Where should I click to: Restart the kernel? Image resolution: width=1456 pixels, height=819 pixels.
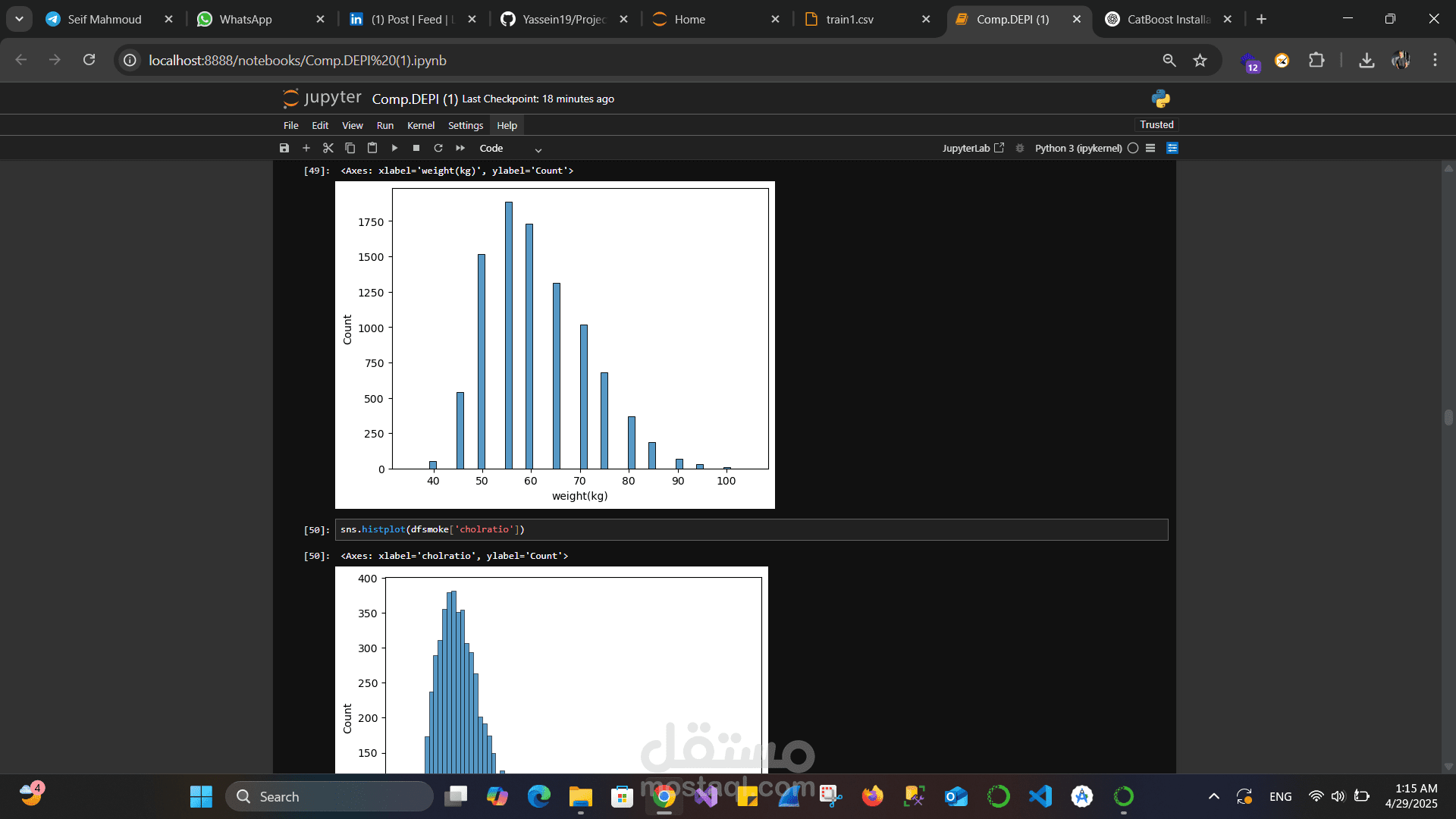(x=438, y=148)
